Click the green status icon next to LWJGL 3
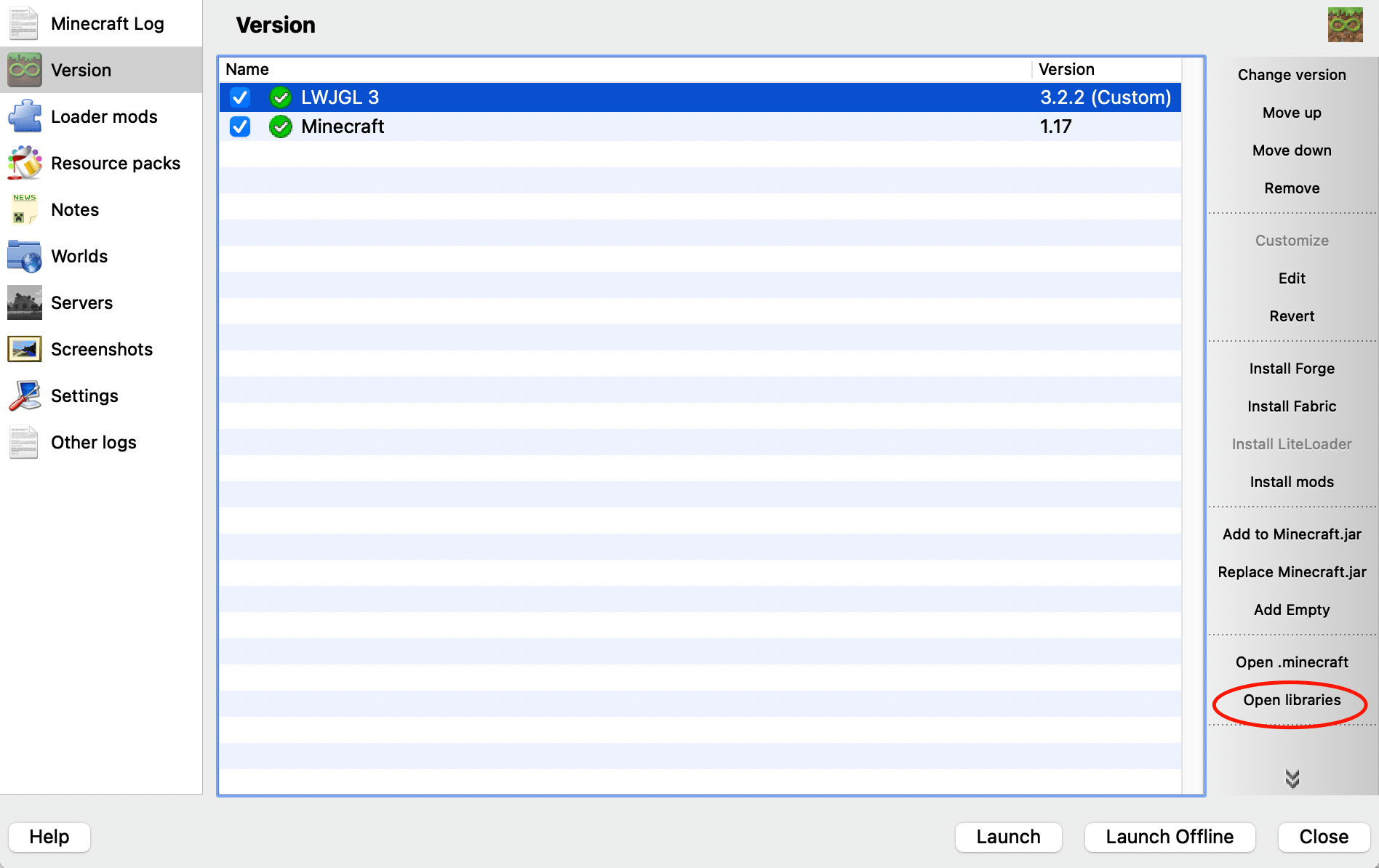Viewport: 1379px width, 868px height. [x=280, y=97]
